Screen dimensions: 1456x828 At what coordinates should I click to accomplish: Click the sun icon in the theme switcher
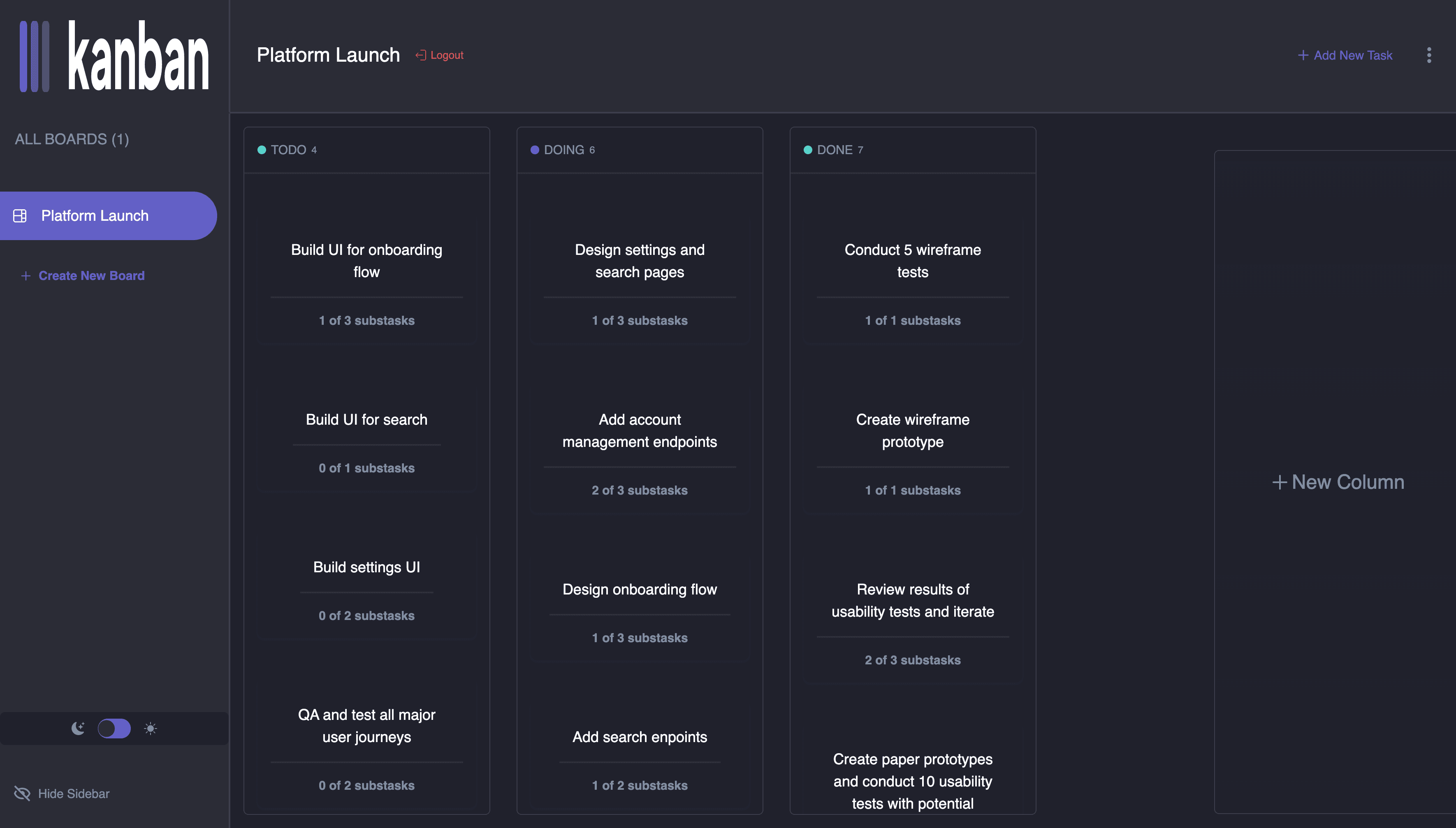(x=151, y=728)
